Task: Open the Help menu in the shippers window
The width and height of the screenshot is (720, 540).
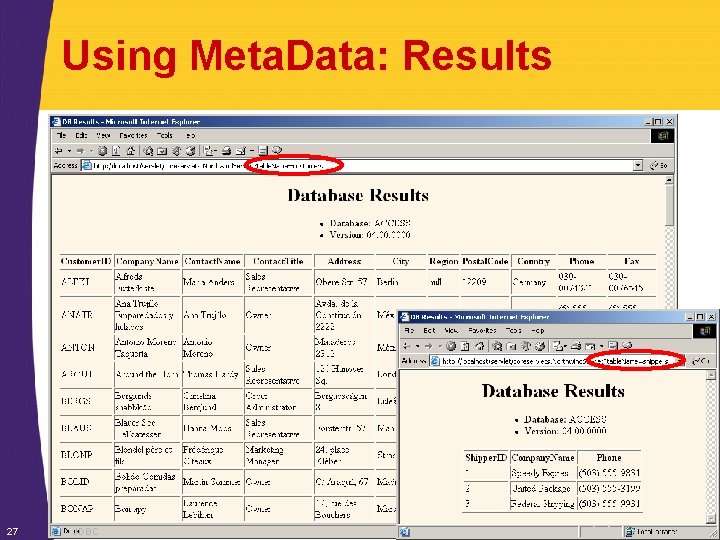Action: pos(537,330)
